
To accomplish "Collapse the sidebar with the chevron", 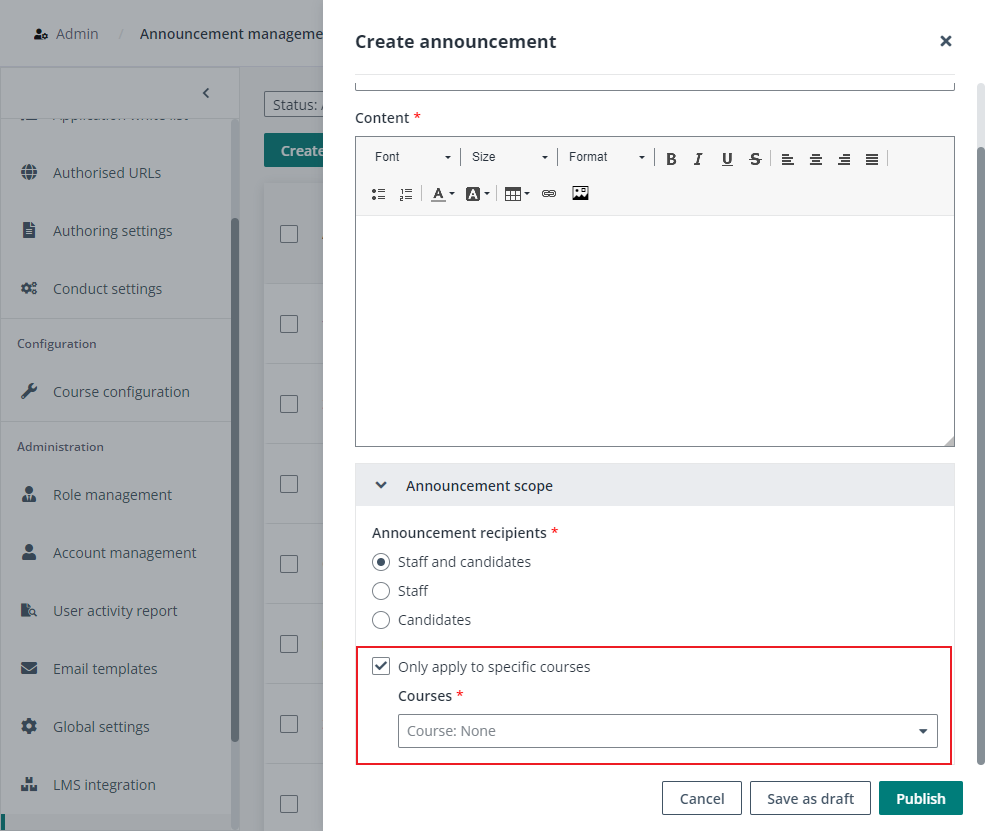I will 206,93.
